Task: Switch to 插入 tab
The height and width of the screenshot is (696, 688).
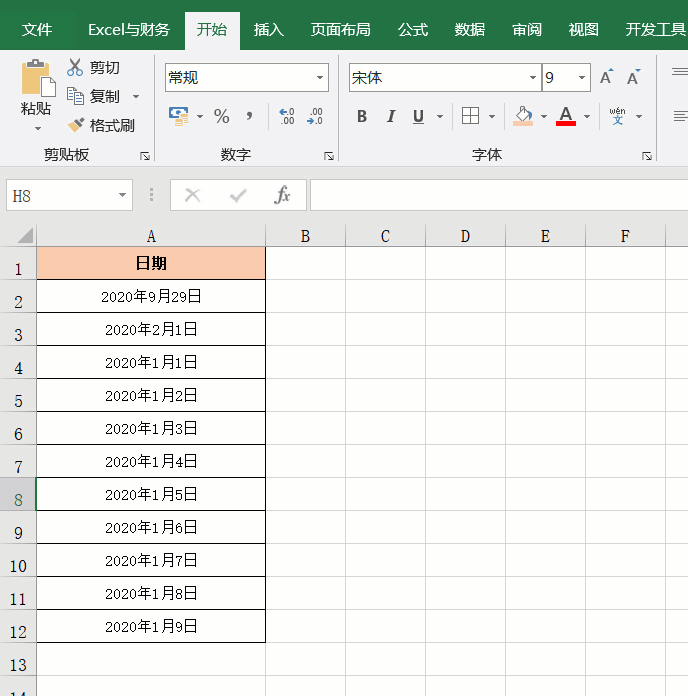Action: [269, 30]
